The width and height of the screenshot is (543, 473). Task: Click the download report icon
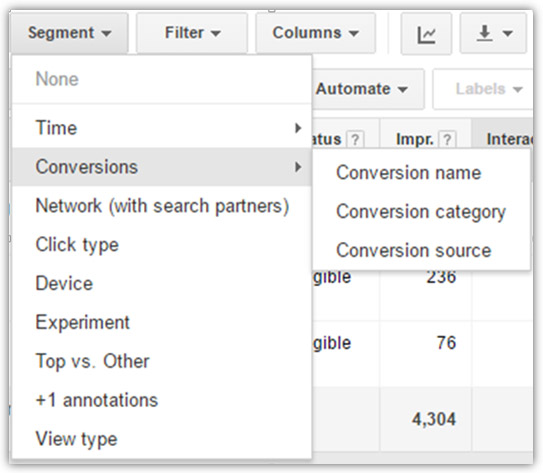tap(484, 34)
